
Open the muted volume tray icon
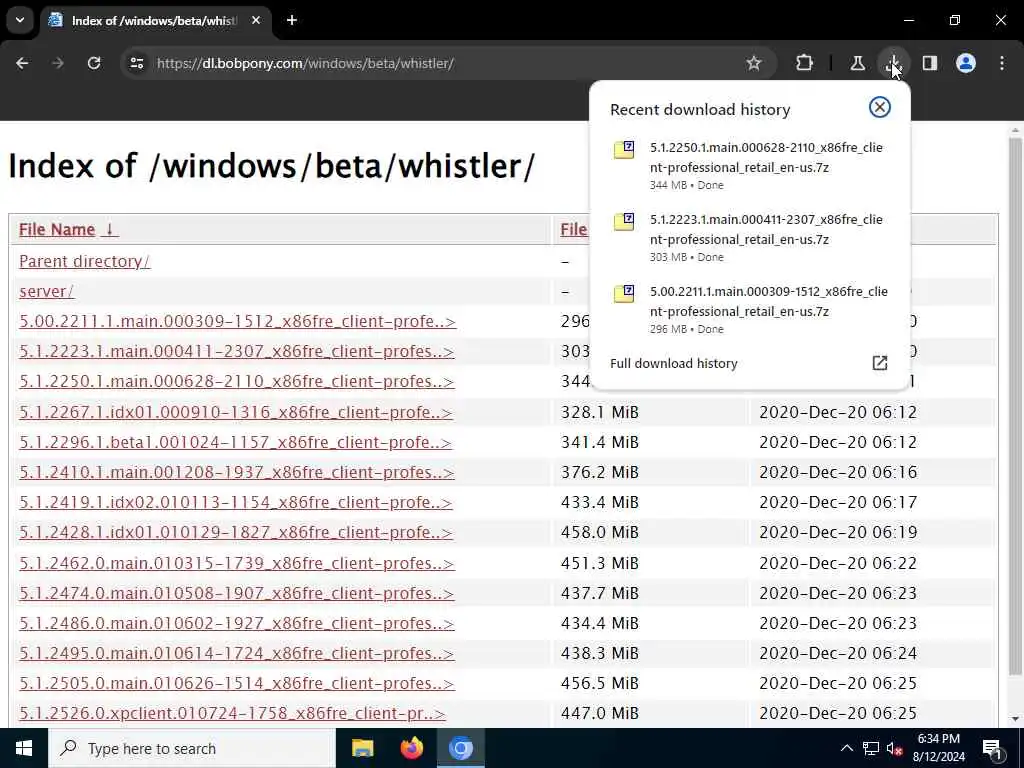(x=894, y=748)
